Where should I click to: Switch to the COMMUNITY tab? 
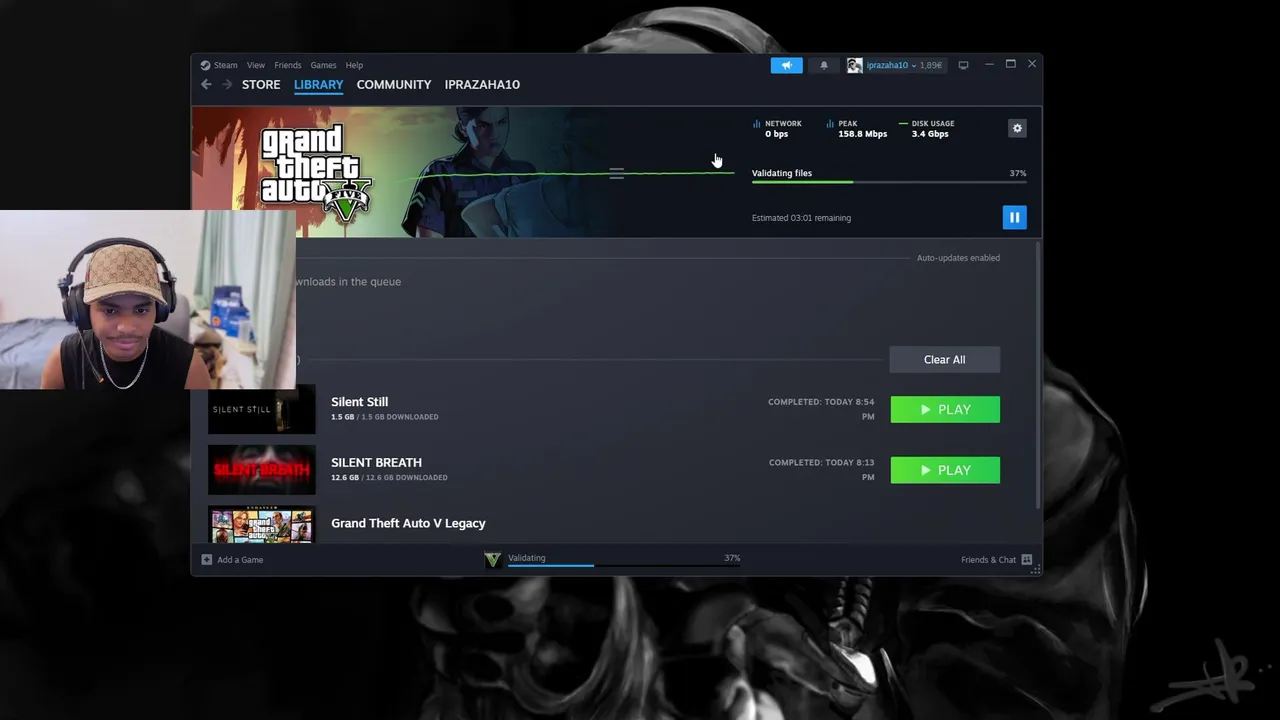point(394,85)
